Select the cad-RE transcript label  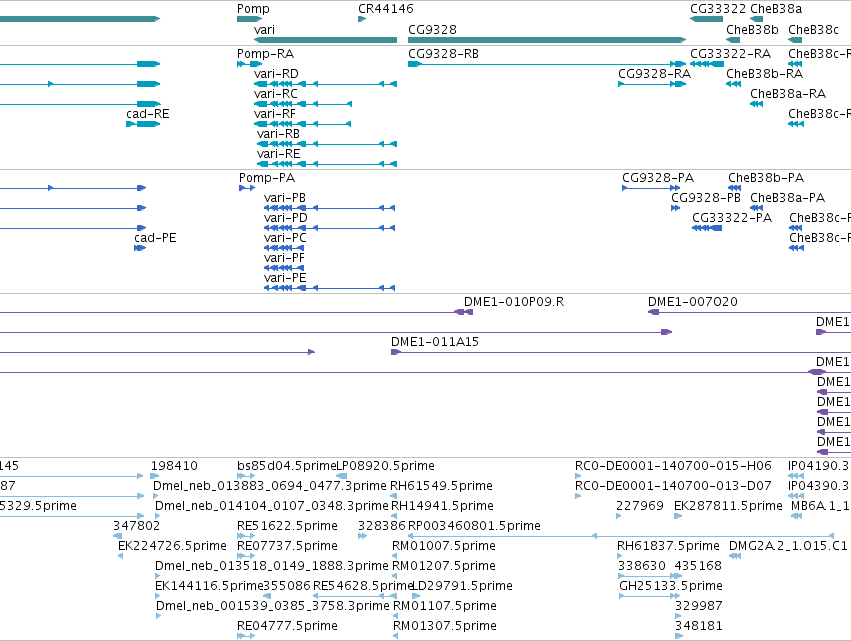click(148, 114)
